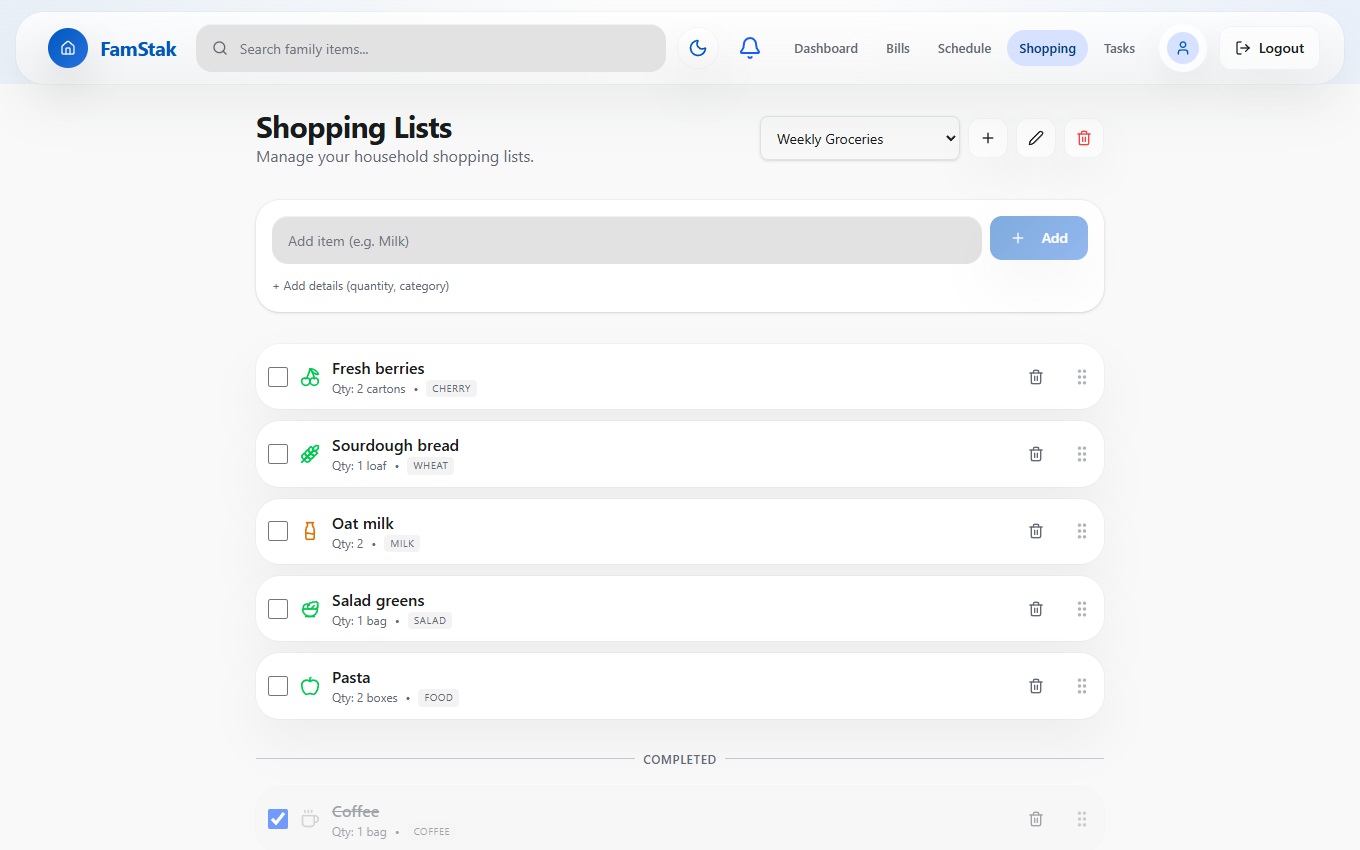Click the MILK category tag

(402, 544)
